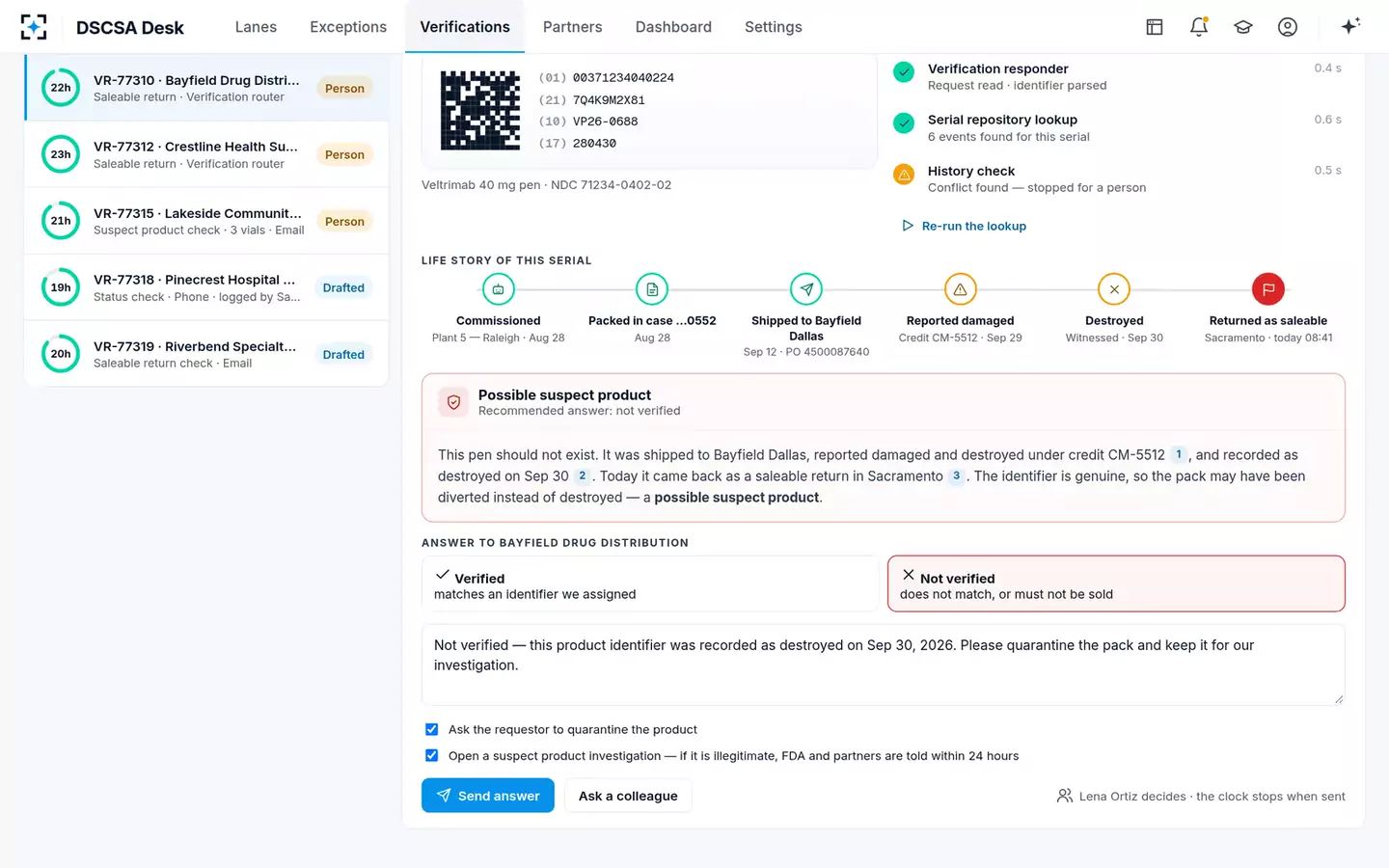
Task: Click the 20h timer ring for VR-77319
Action: [61, 354]
